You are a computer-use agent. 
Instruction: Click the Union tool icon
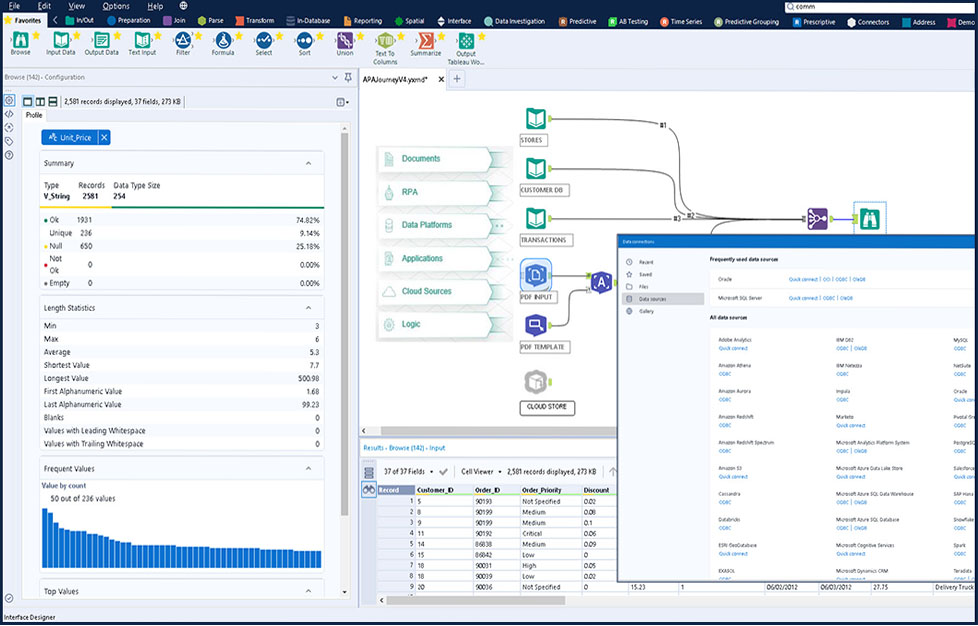point(345,40)
